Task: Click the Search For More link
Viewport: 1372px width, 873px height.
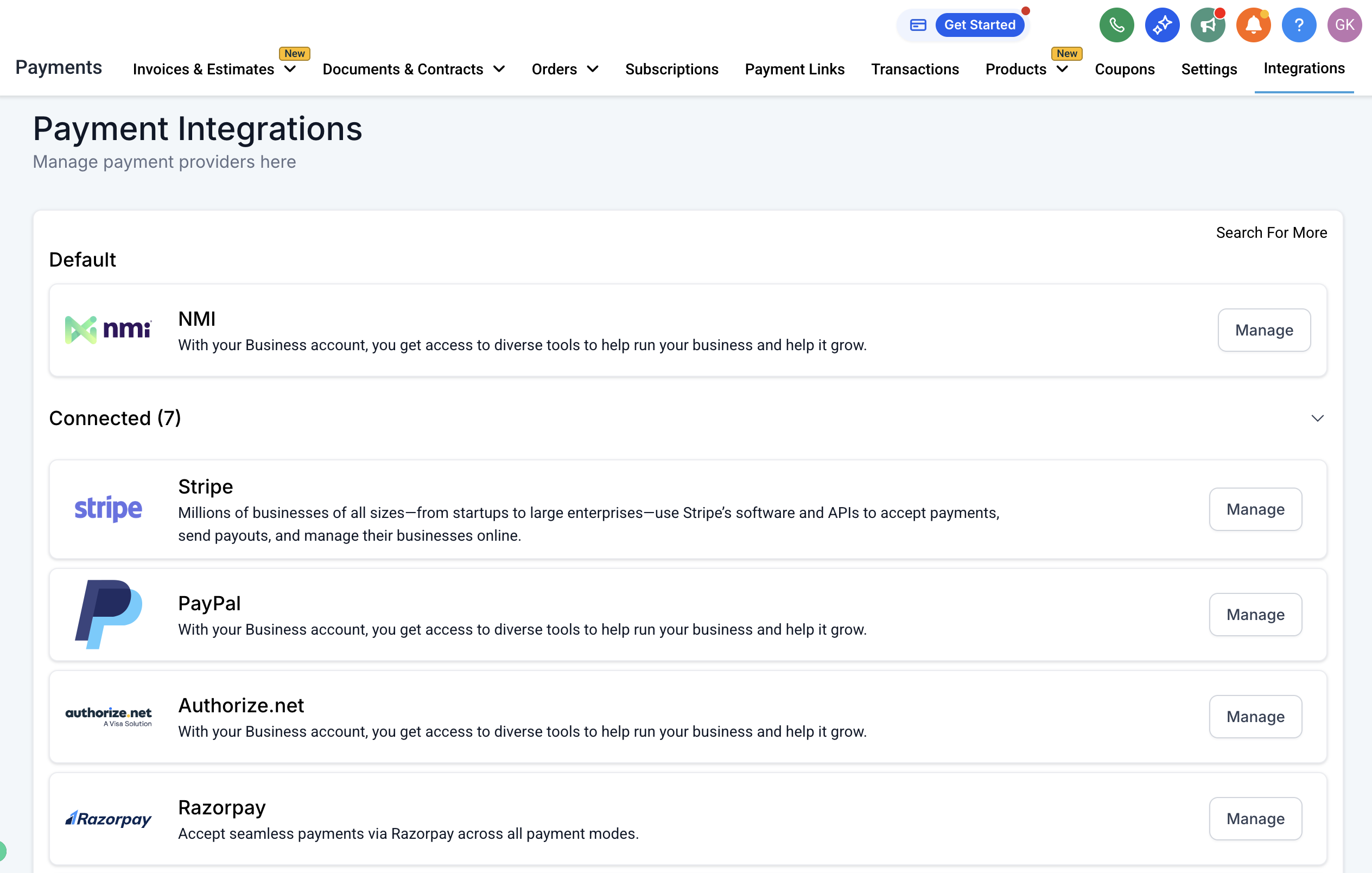Action: coord(1271,232)
